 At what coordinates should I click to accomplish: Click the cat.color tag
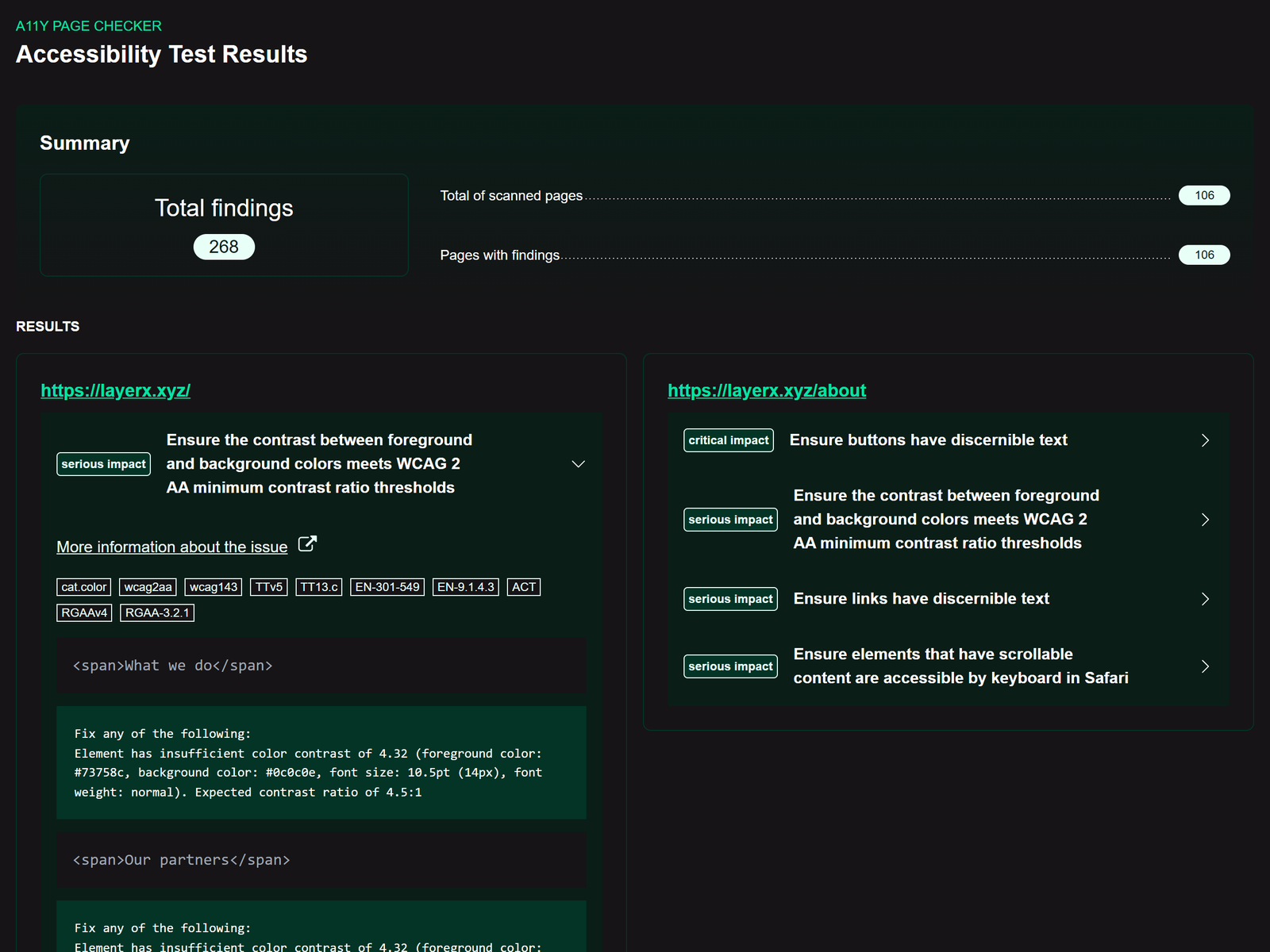(83, 587)
